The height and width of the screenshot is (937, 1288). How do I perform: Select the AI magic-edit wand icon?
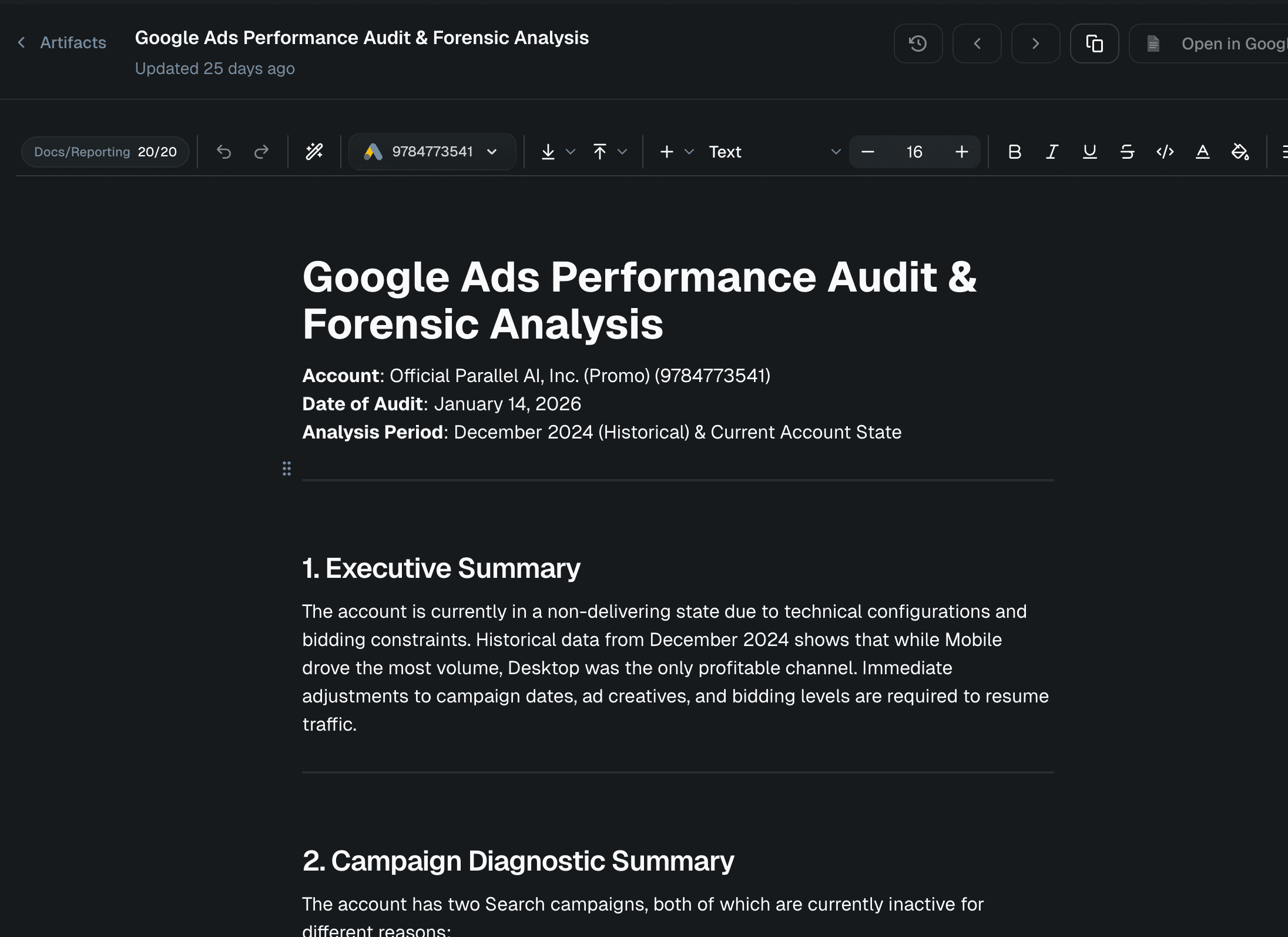click(314, 151)
